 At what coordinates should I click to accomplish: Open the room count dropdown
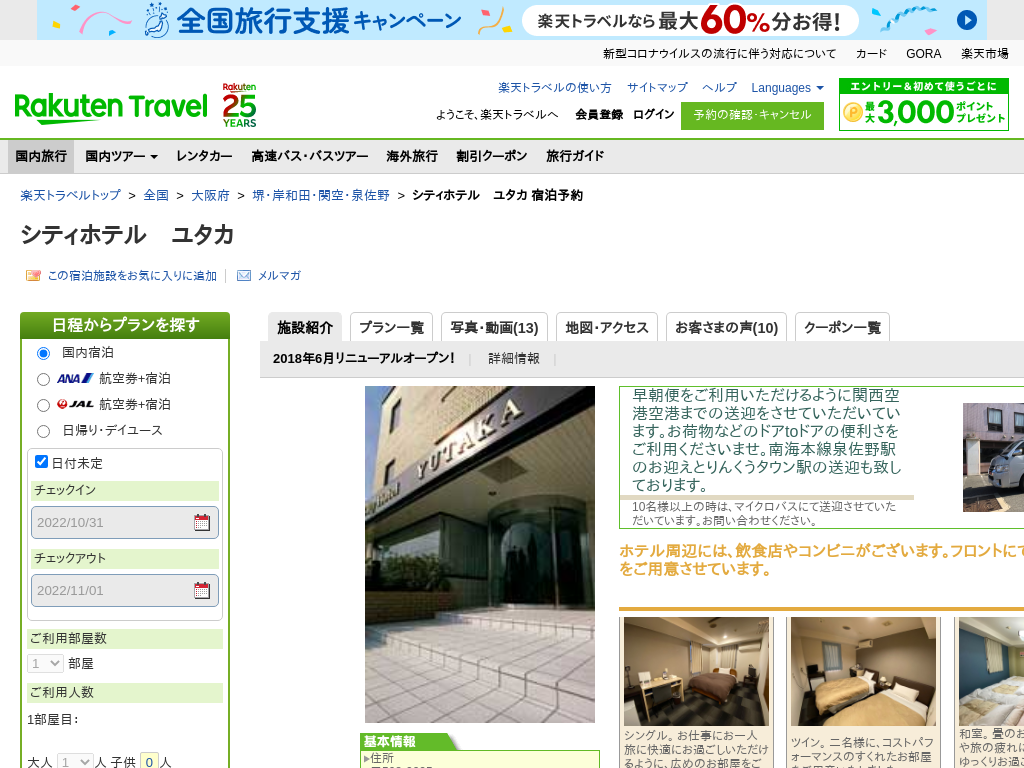pos(45,664)
